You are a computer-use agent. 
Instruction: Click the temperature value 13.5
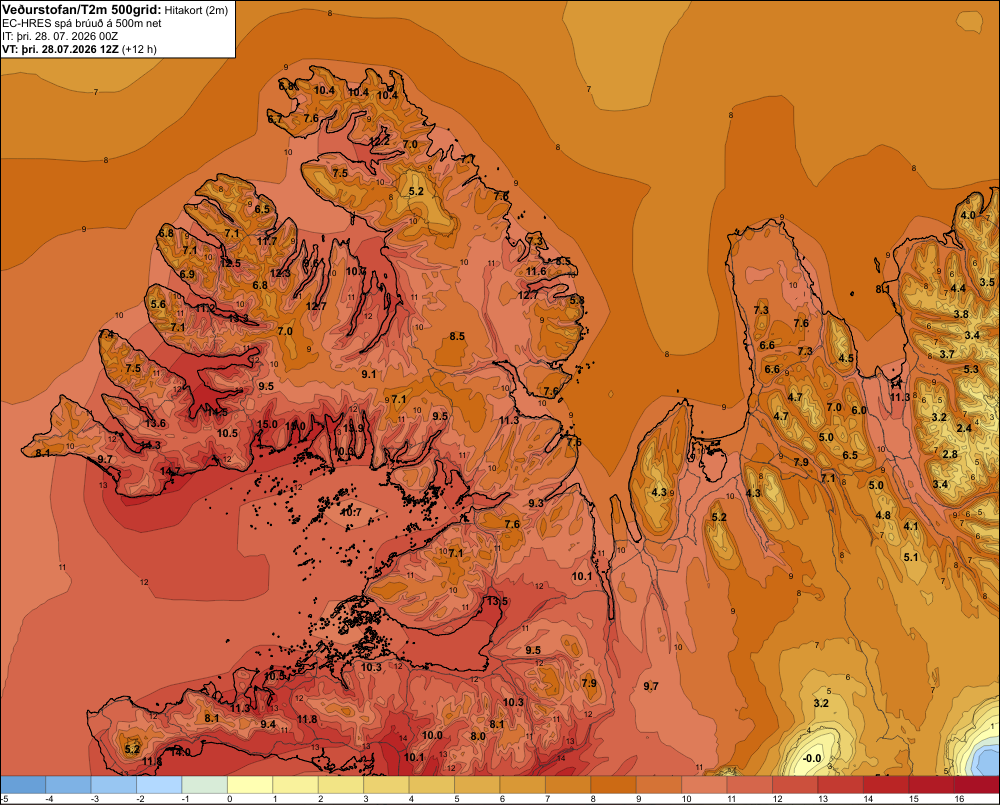coord(497,601)
